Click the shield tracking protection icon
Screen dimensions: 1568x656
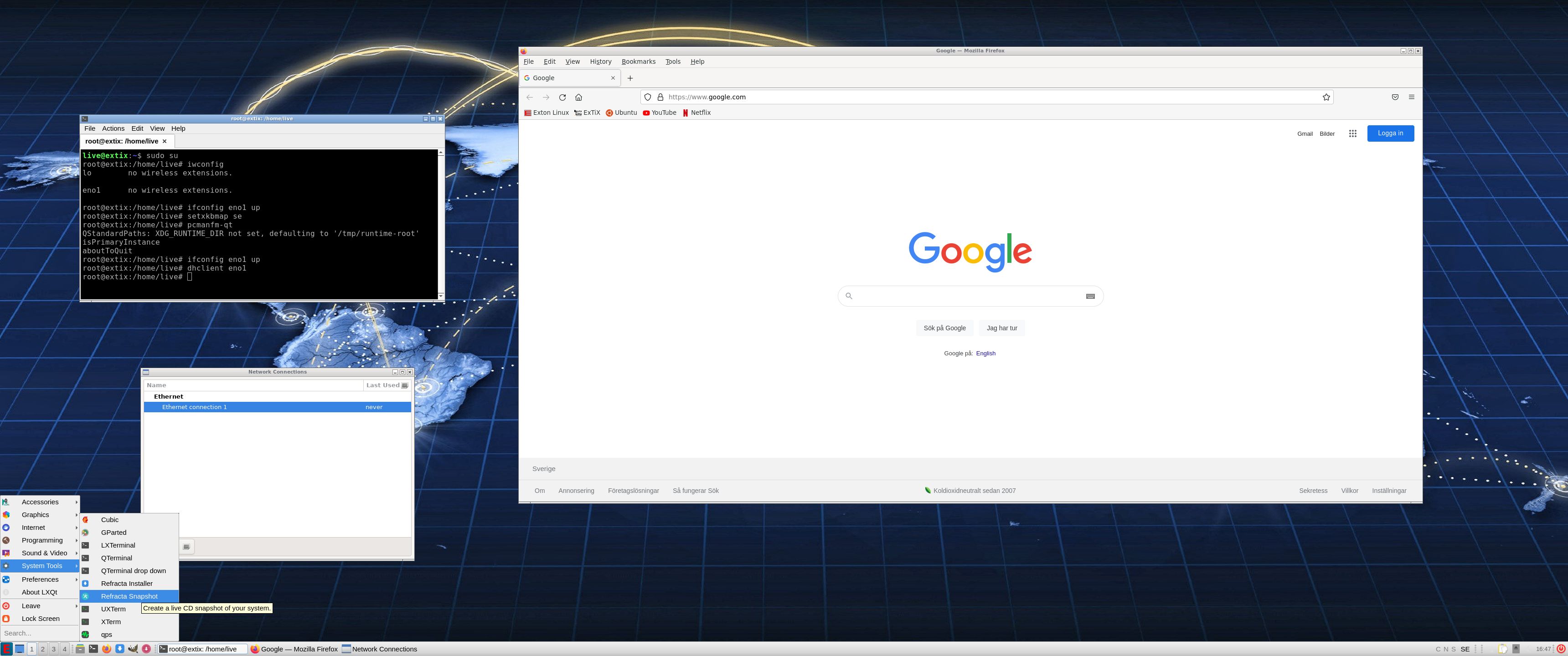point(648,97)
